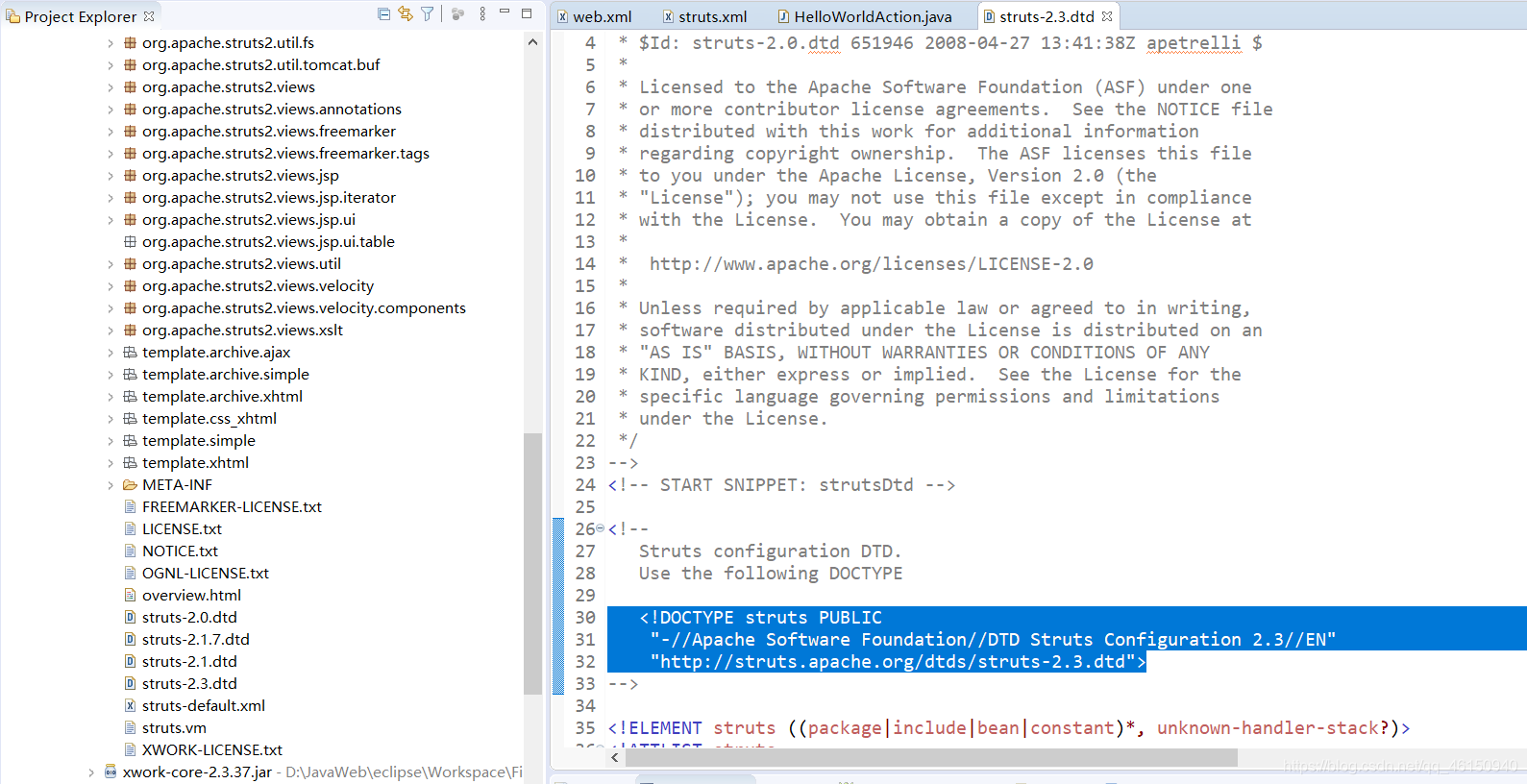Collapse the comment fold at line 26
1527x784 pixels.
coord(601,528)
